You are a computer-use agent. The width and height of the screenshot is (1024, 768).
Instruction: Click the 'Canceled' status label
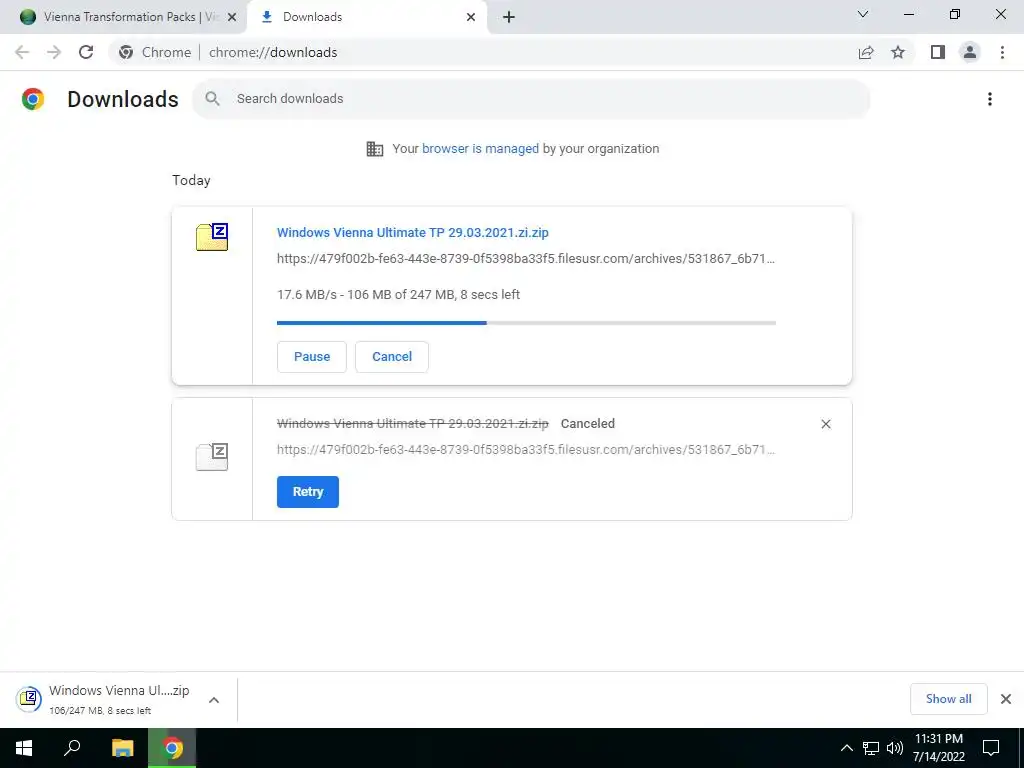(588, 424)
